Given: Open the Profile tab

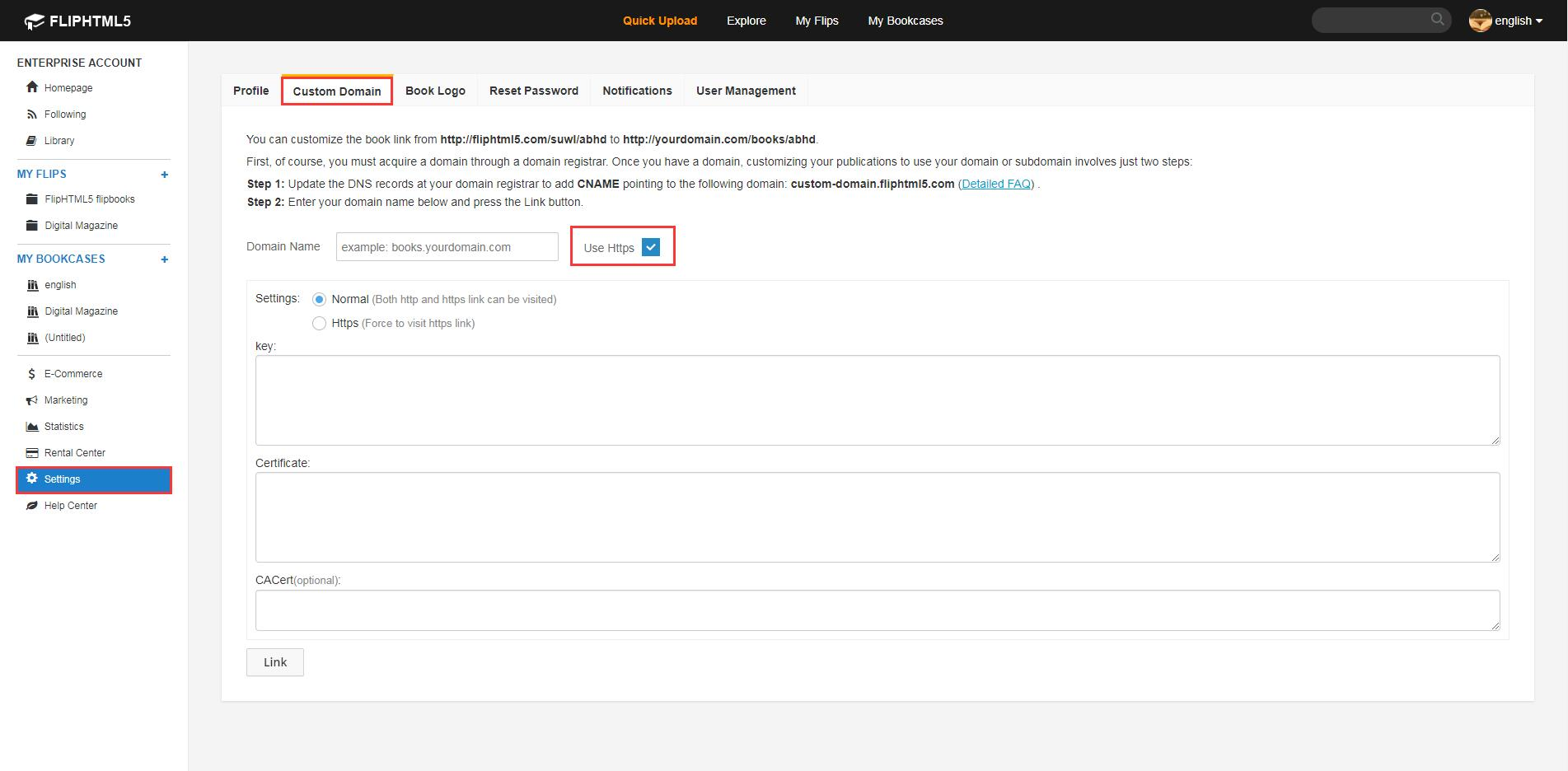Looking at the screenshot, I should pyautogui.click(x=251, y=91).
